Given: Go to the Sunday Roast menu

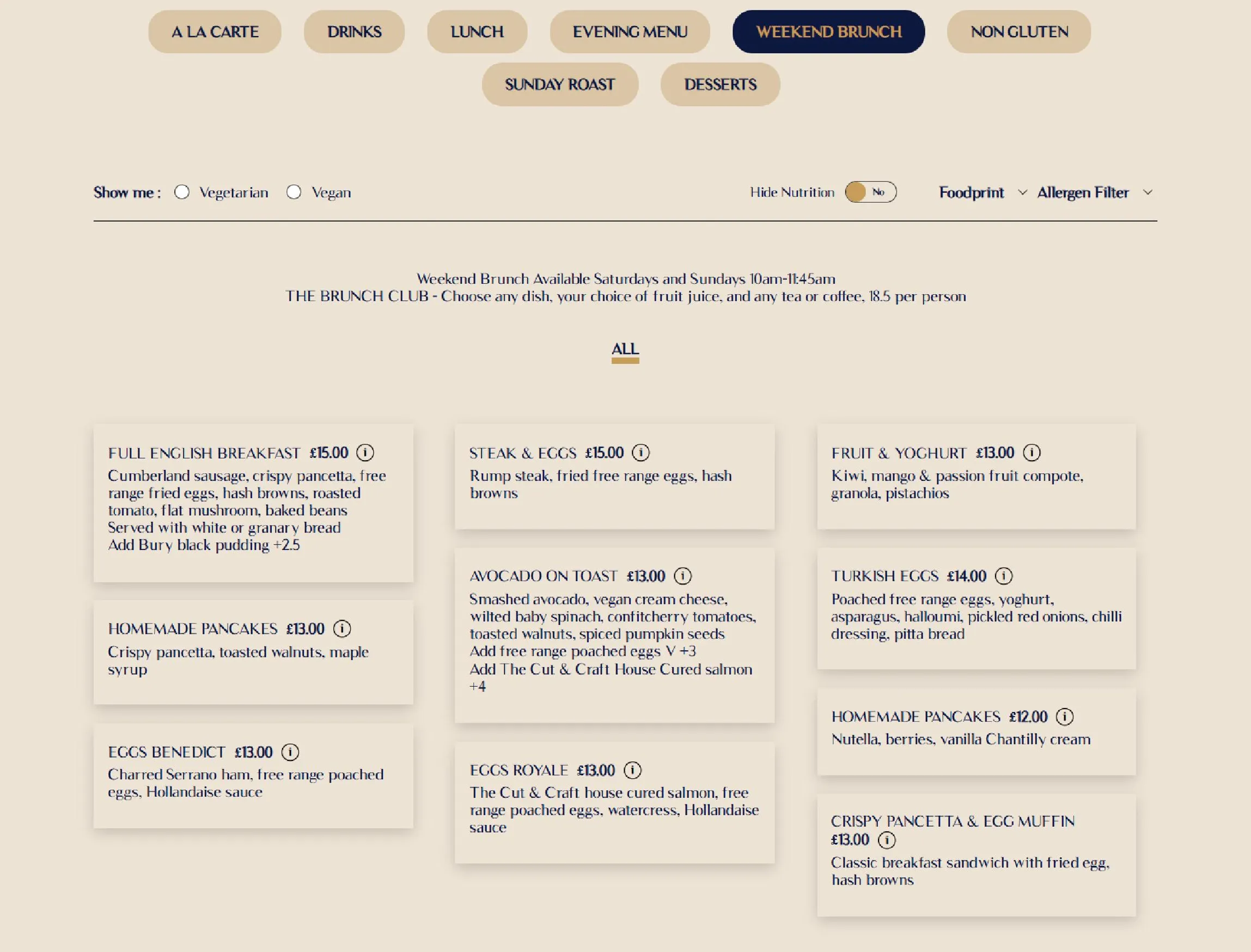Looking at the screenshot, I should 560,84.
